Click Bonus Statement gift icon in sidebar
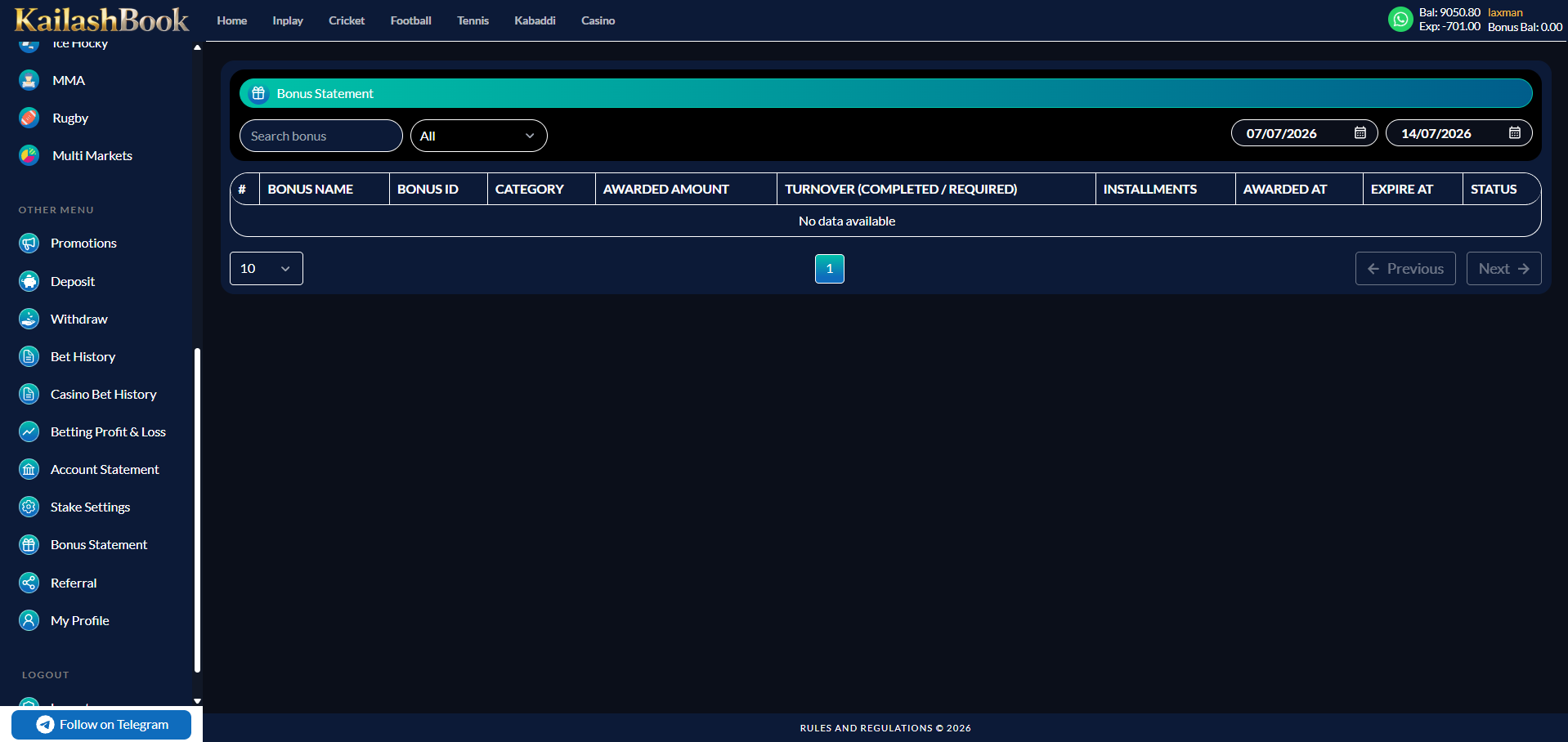Image resolution: width=1568 pixels, height=742 pixels. click(29, 544)
